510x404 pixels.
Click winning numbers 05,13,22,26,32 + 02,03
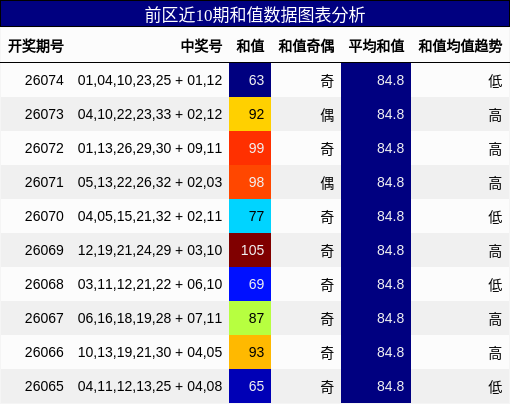[150, 182]
